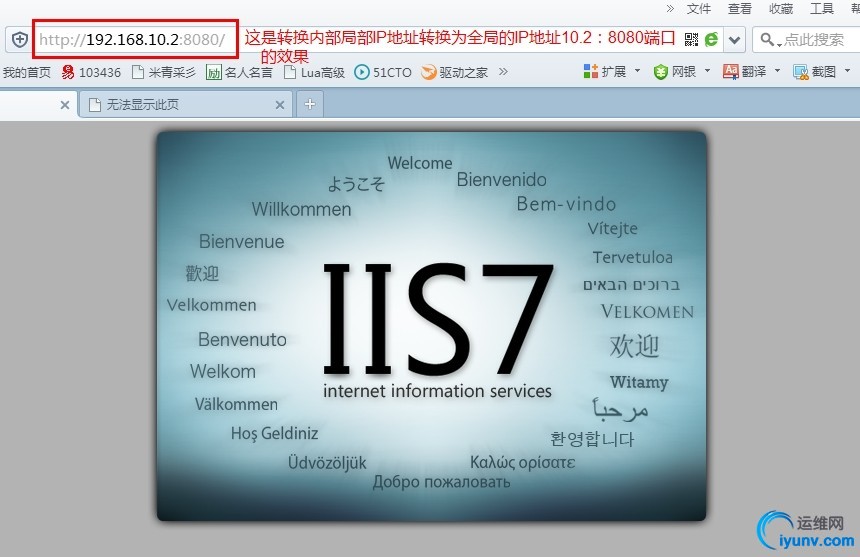The height and width of the screenshot is (557, 860).
Task: Open the 103436 bookmark
Action: point(91,72)
